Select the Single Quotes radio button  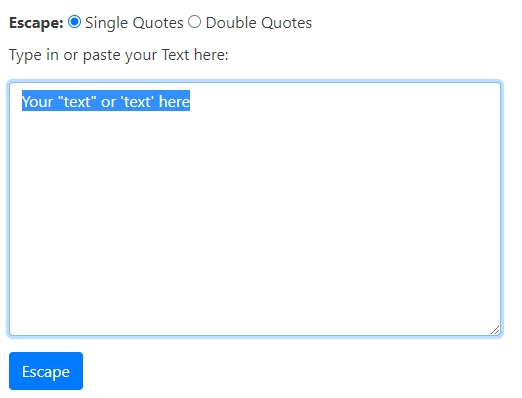click(x=74, y=22)
